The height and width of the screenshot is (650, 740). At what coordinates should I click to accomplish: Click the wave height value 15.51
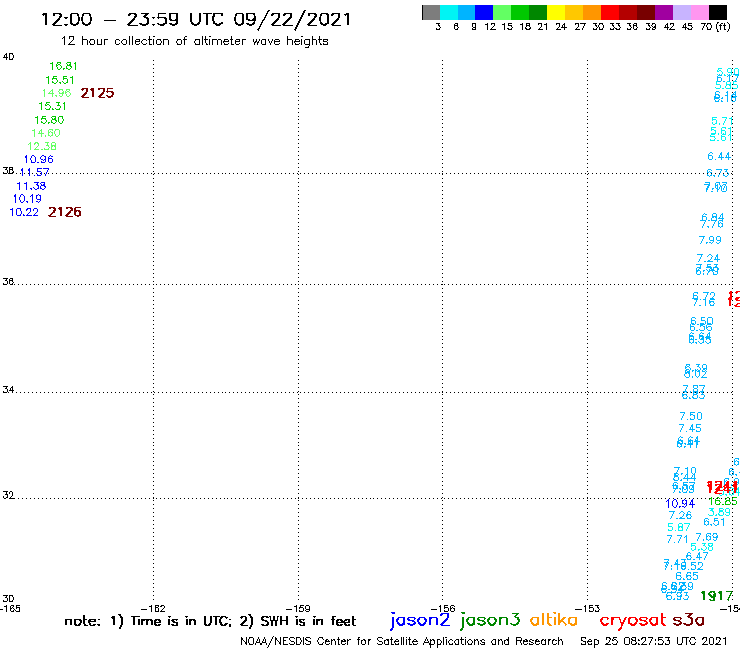pyautogui.click(x=59, y=80)
